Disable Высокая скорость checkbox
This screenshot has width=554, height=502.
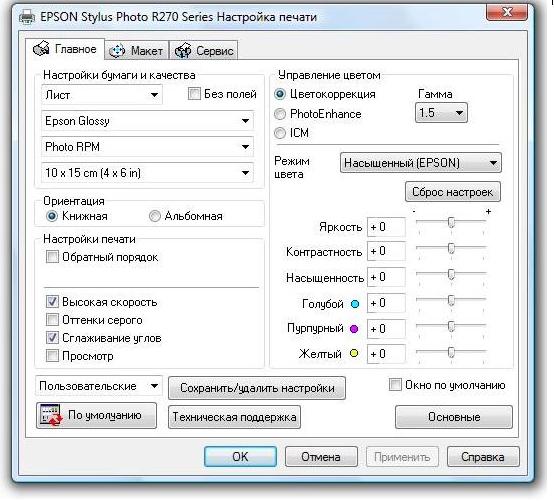click(52, 302)
